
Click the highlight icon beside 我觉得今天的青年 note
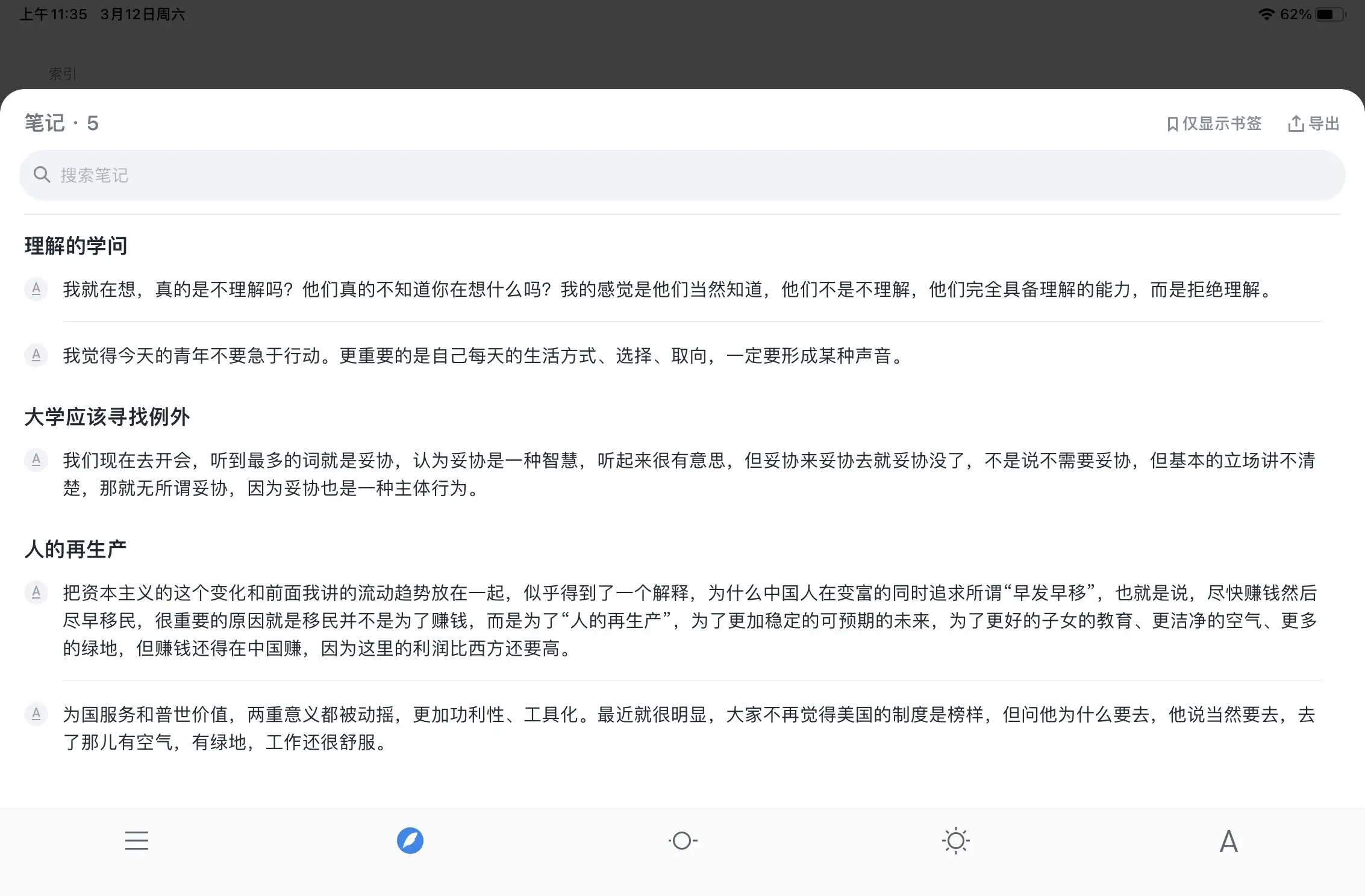coord(36,355)
